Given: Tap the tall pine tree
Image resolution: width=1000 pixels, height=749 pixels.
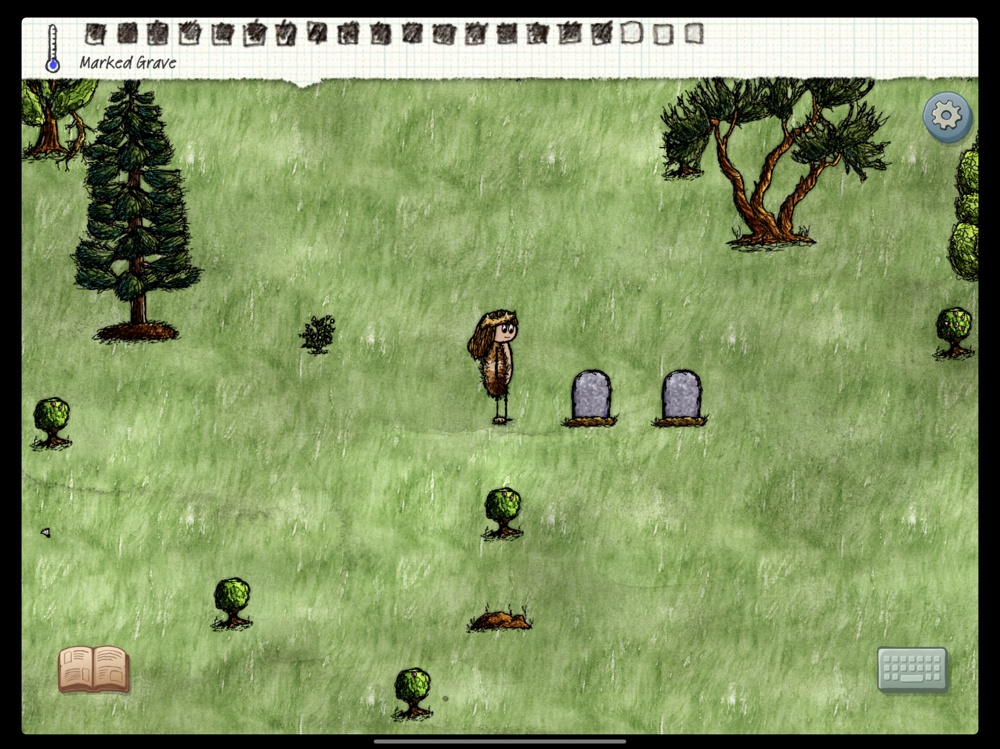Looking at the screenshot, I should [x=136, y=211].
